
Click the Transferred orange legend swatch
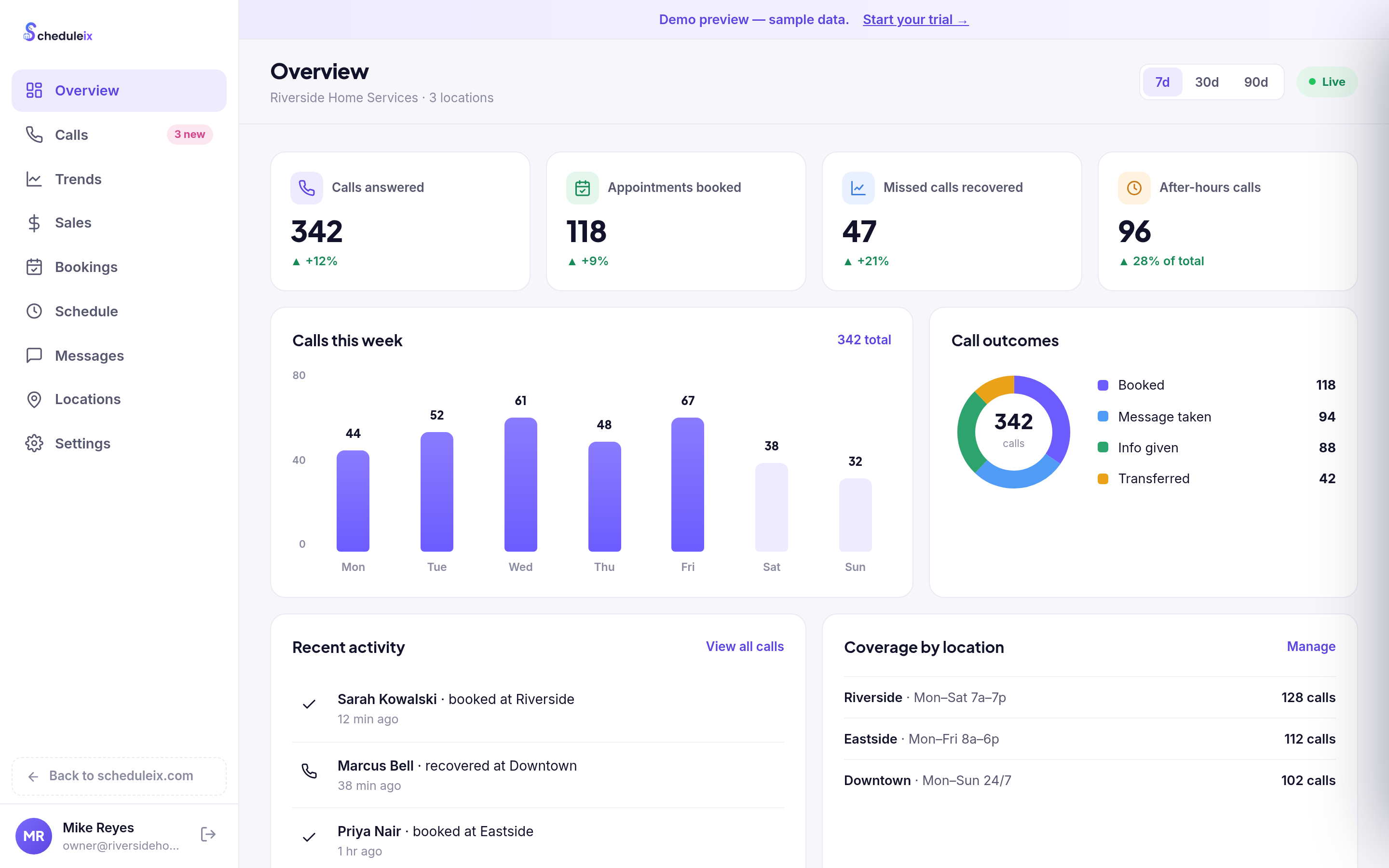(x=1103, y=479)
